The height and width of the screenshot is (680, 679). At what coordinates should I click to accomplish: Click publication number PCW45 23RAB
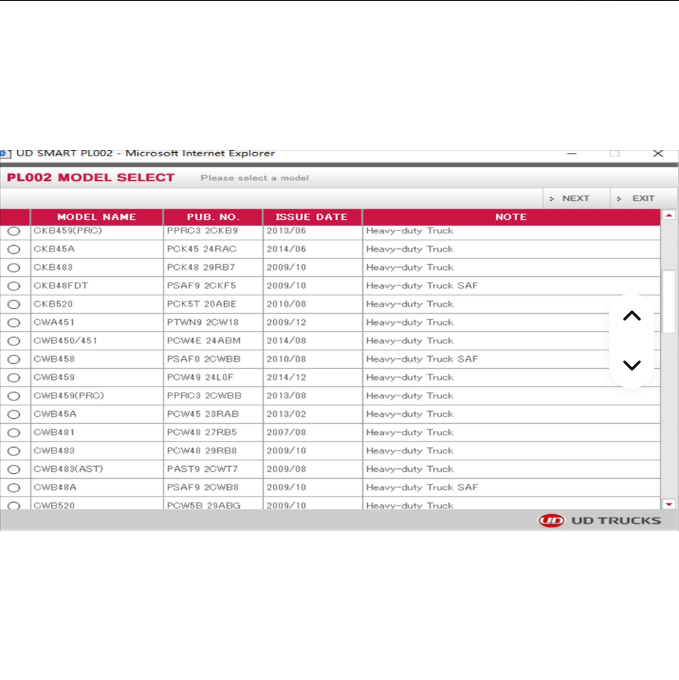[x=203, y=414]
